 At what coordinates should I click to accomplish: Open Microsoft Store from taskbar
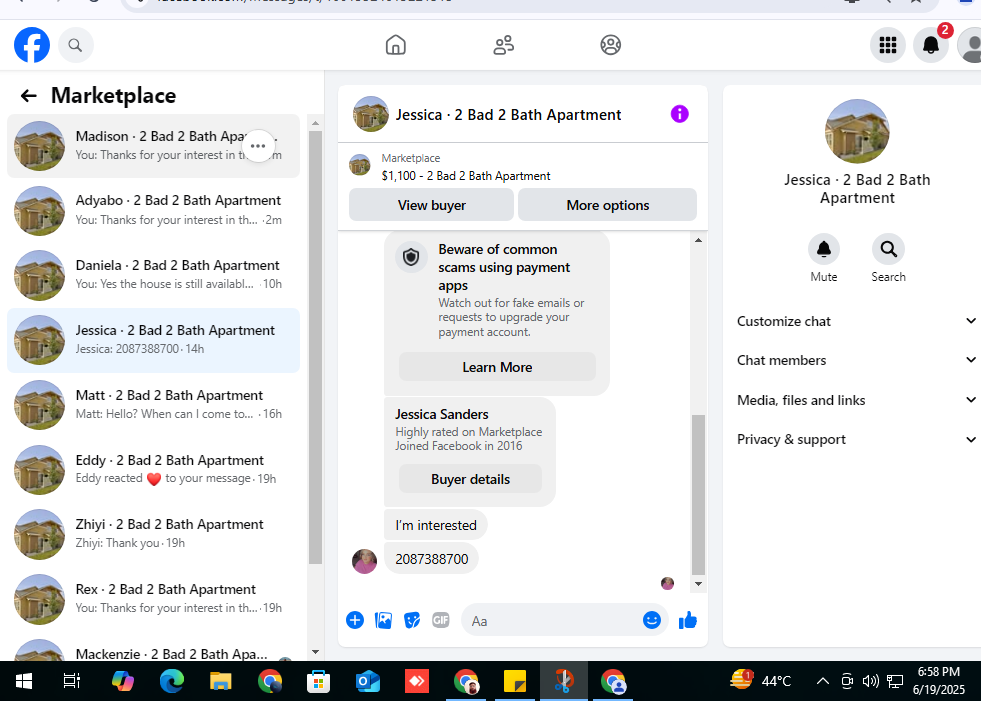[318, 681]
